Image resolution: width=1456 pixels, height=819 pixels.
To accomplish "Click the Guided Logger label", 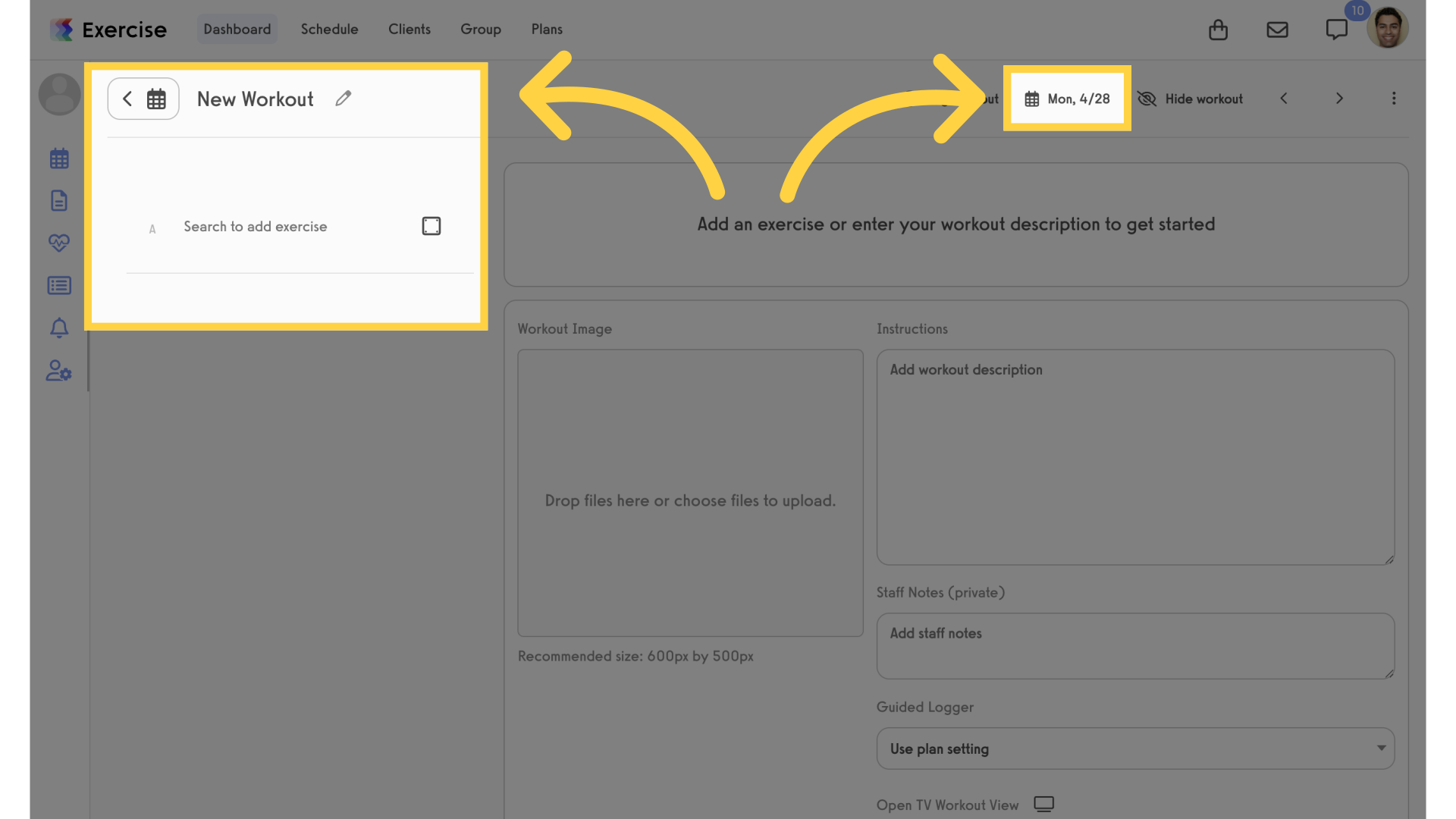I will pos(925,707).
